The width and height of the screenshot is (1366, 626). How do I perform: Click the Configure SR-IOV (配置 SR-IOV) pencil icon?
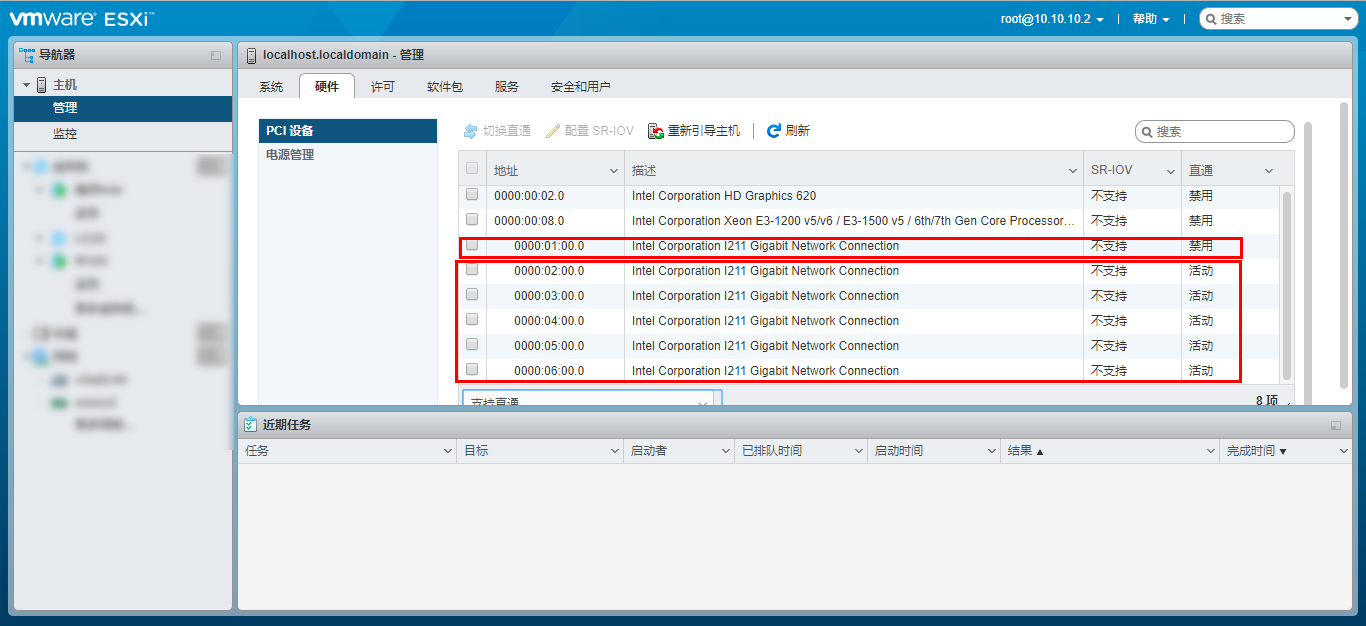(553, 131)
